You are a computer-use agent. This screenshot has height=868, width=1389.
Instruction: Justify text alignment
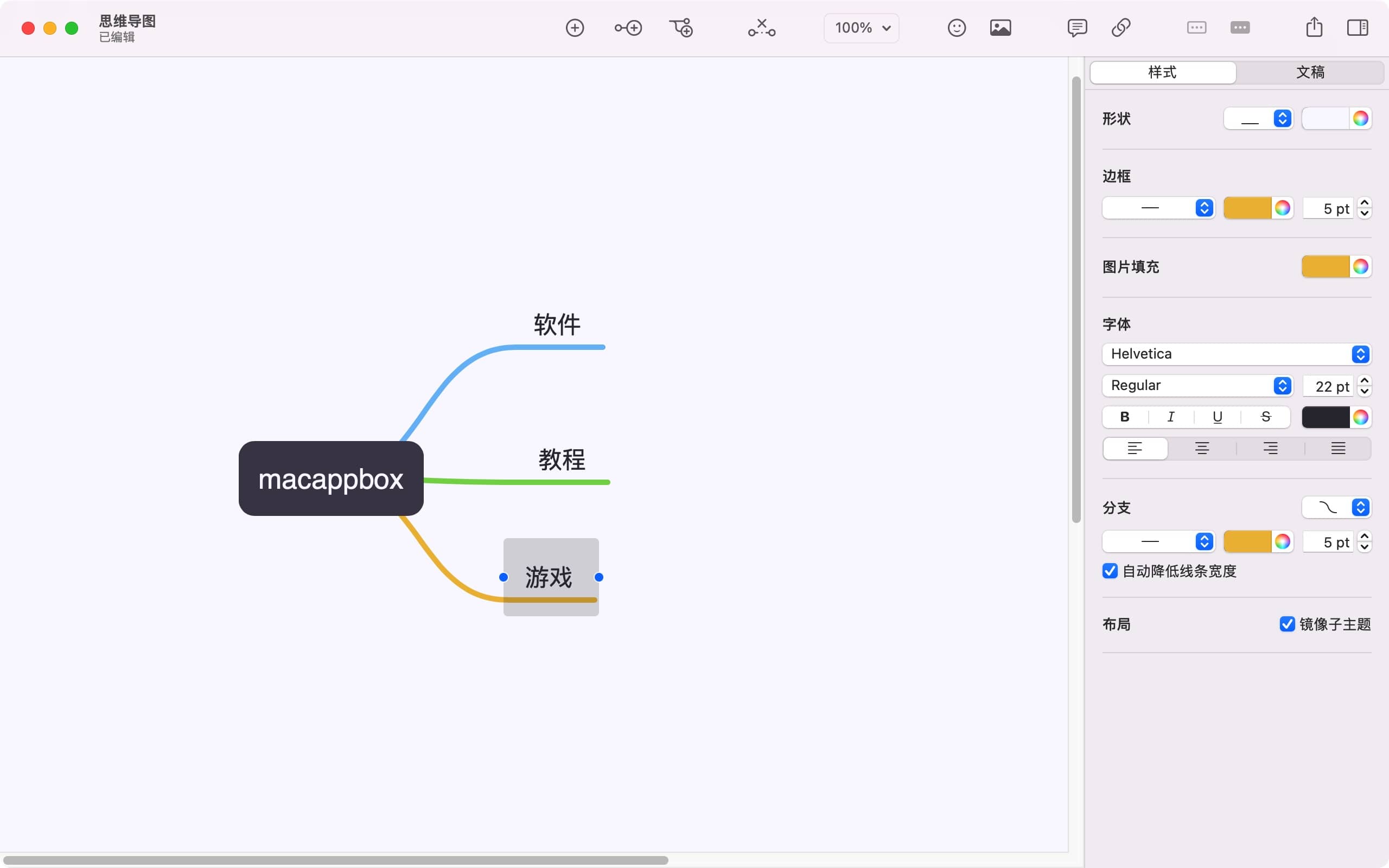click(x=1338, y=448)
